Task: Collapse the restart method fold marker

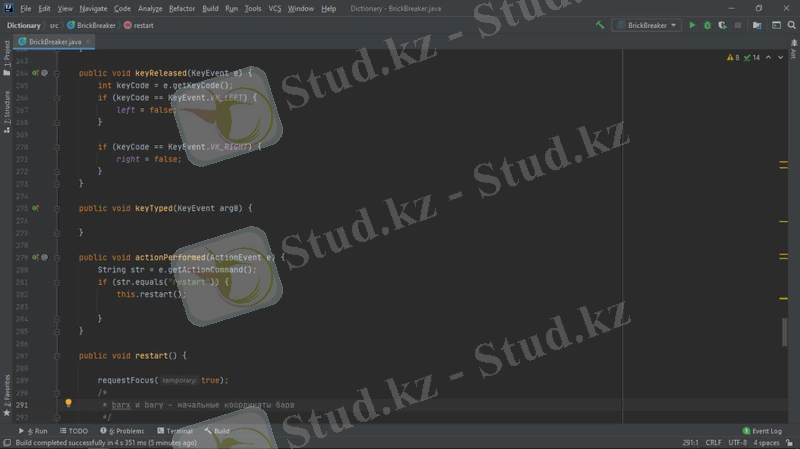Action: tap(57, 356)
